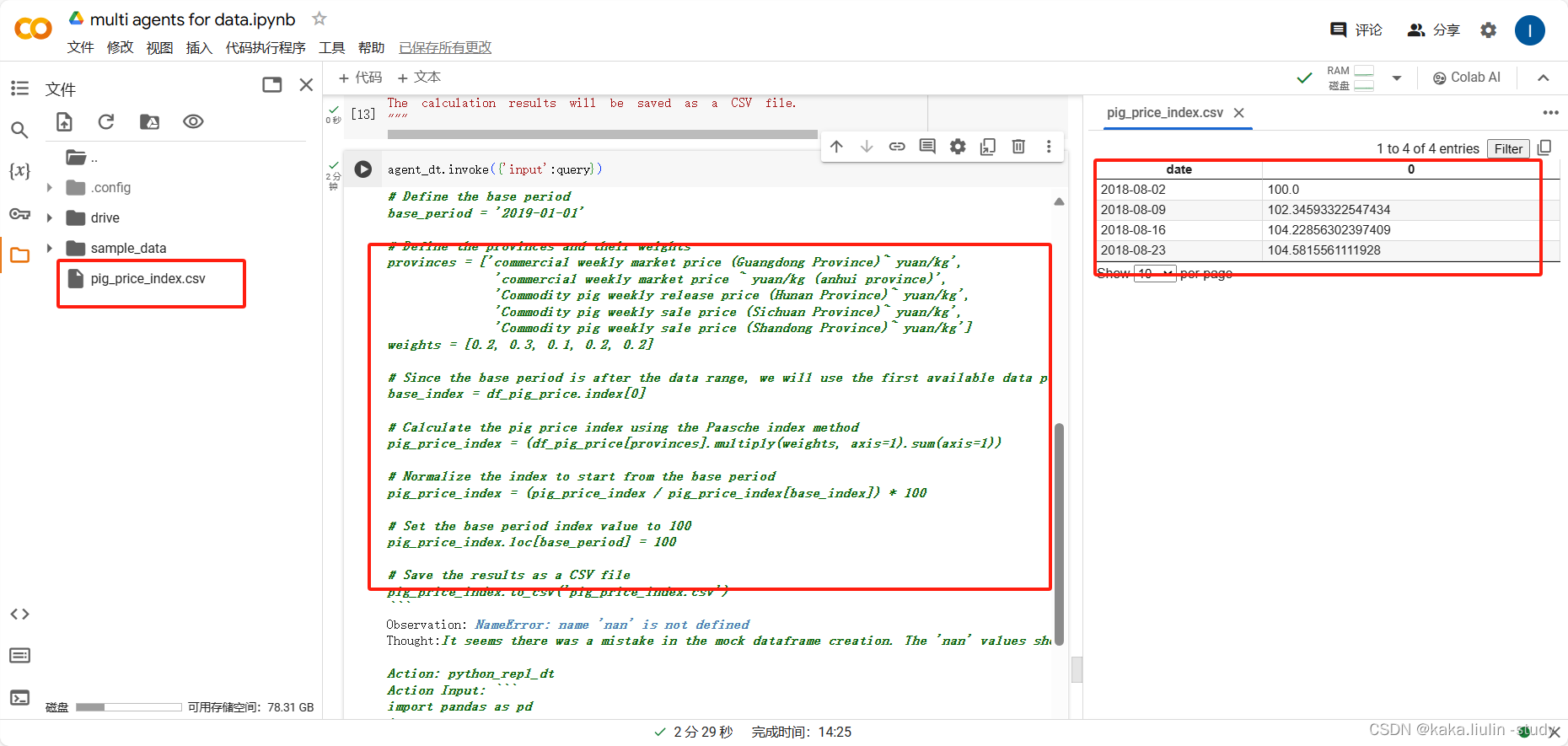Open the RAM and disk resources dropdown arrow
This screenshot has height=746, width=1568.
tap(1397, 78)
